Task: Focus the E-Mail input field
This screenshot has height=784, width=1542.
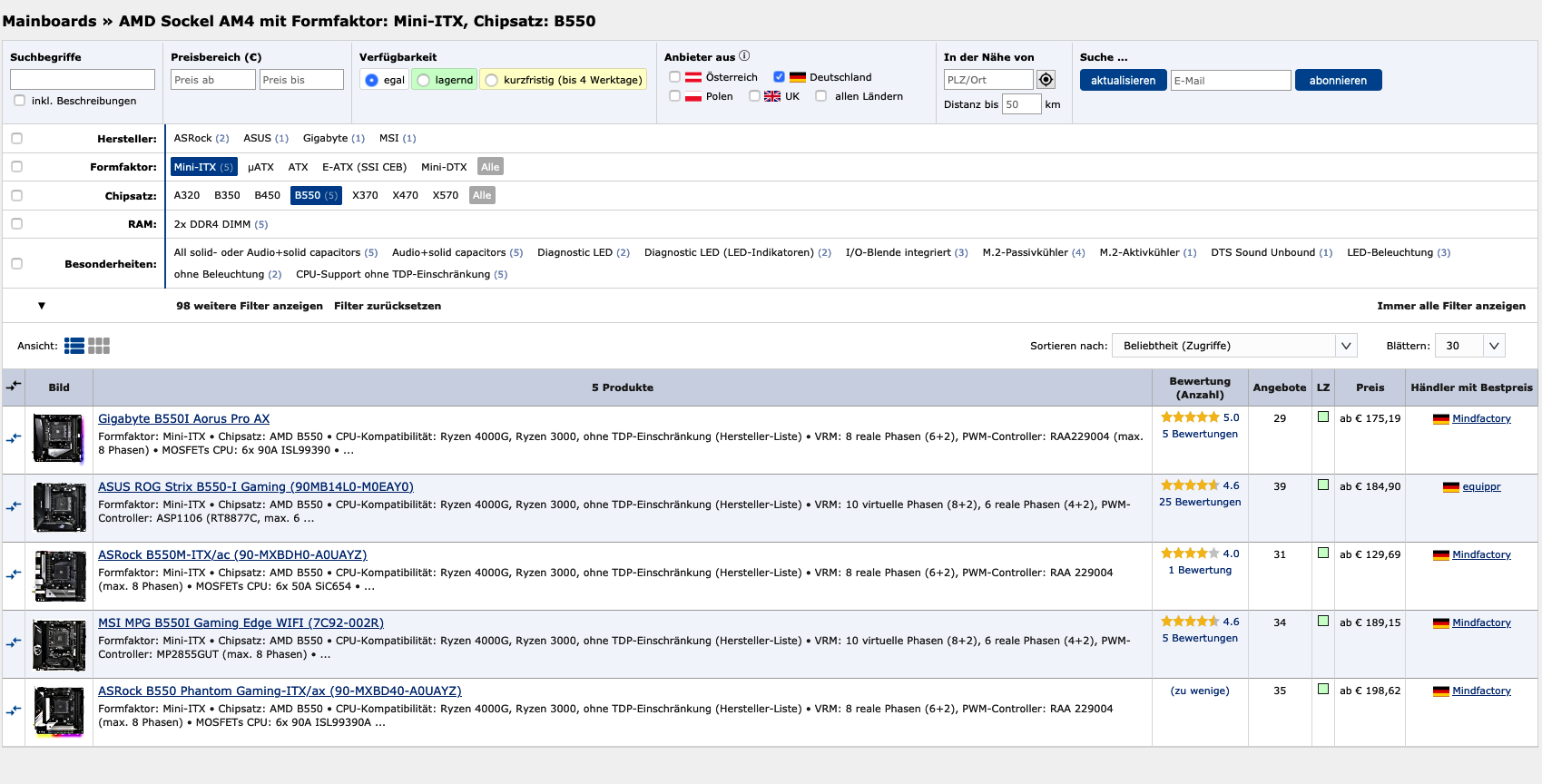Action: [x=1231, y=80]
